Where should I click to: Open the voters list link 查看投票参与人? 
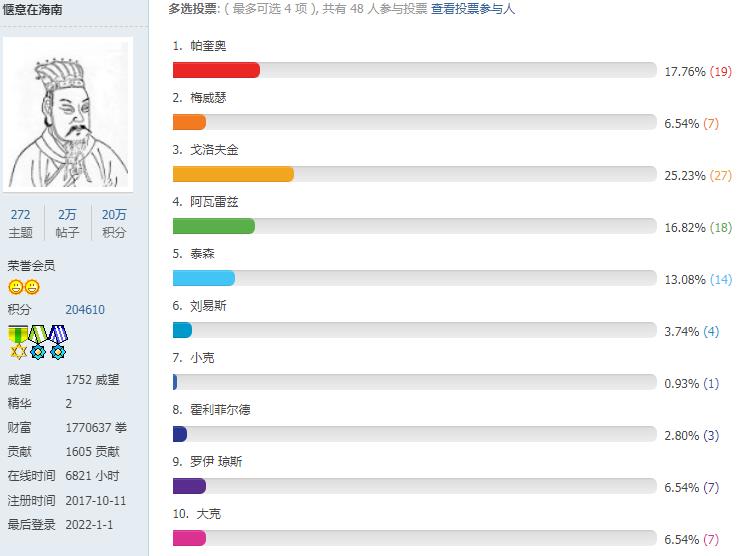473,9
